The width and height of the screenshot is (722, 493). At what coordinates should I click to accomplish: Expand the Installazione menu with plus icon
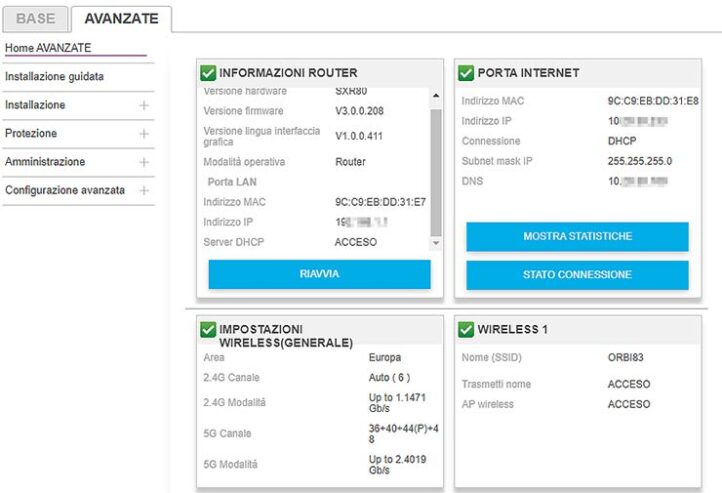pyautogui.click(x=144, y=105)
